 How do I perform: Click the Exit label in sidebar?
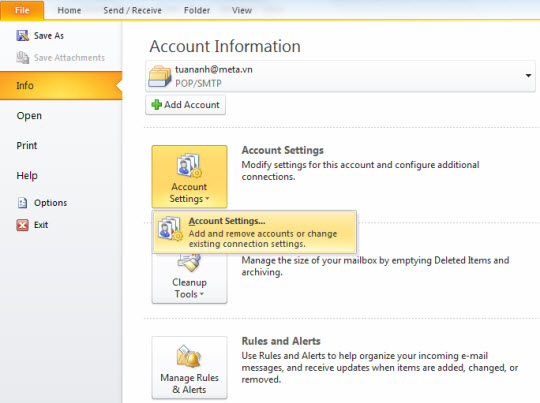(x=41, y=225)
